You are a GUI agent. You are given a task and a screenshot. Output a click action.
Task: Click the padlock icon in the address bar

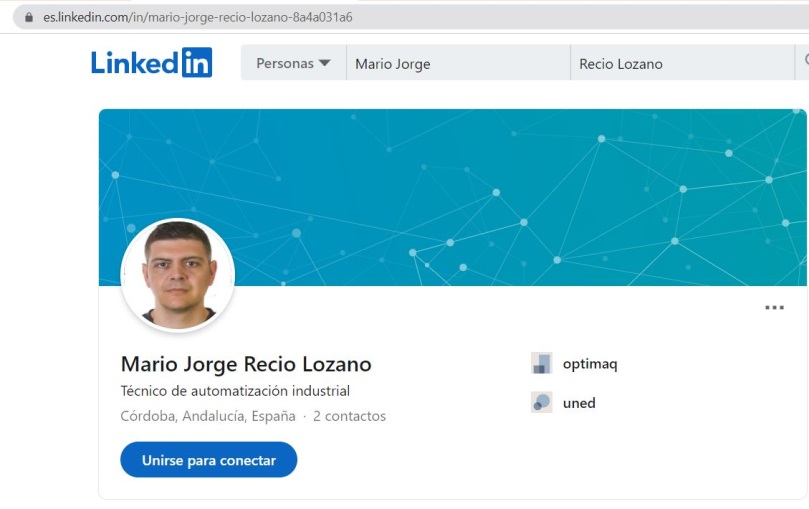(28, 17)
